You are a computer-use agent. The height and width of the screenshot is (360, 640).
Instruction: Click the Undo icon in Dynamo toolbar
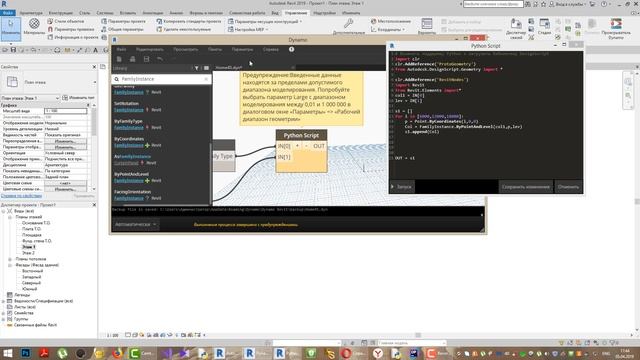(x=160, y=59)
